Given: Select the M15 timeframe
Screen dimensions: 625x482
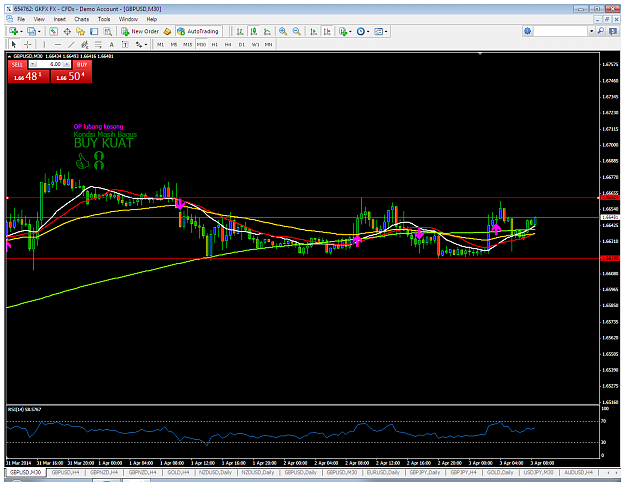Looking at the screenshot, I should 187,45.
